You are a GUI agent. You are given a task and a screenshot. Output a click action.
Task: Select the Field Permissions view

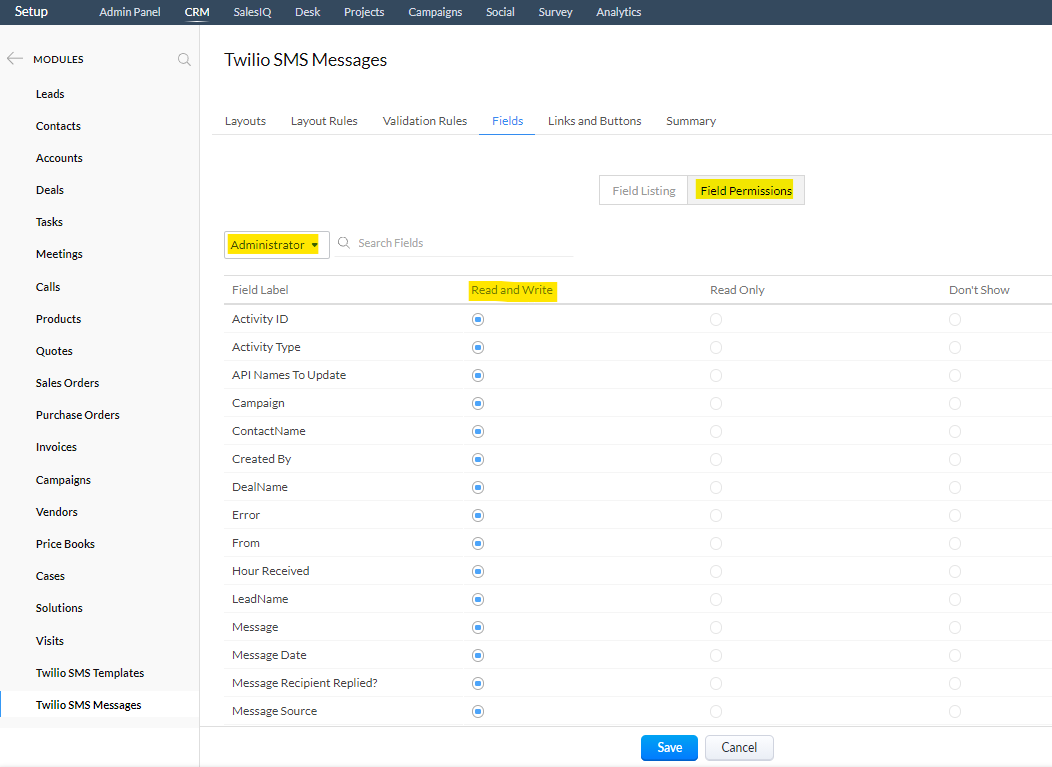[x=746, y=191]
